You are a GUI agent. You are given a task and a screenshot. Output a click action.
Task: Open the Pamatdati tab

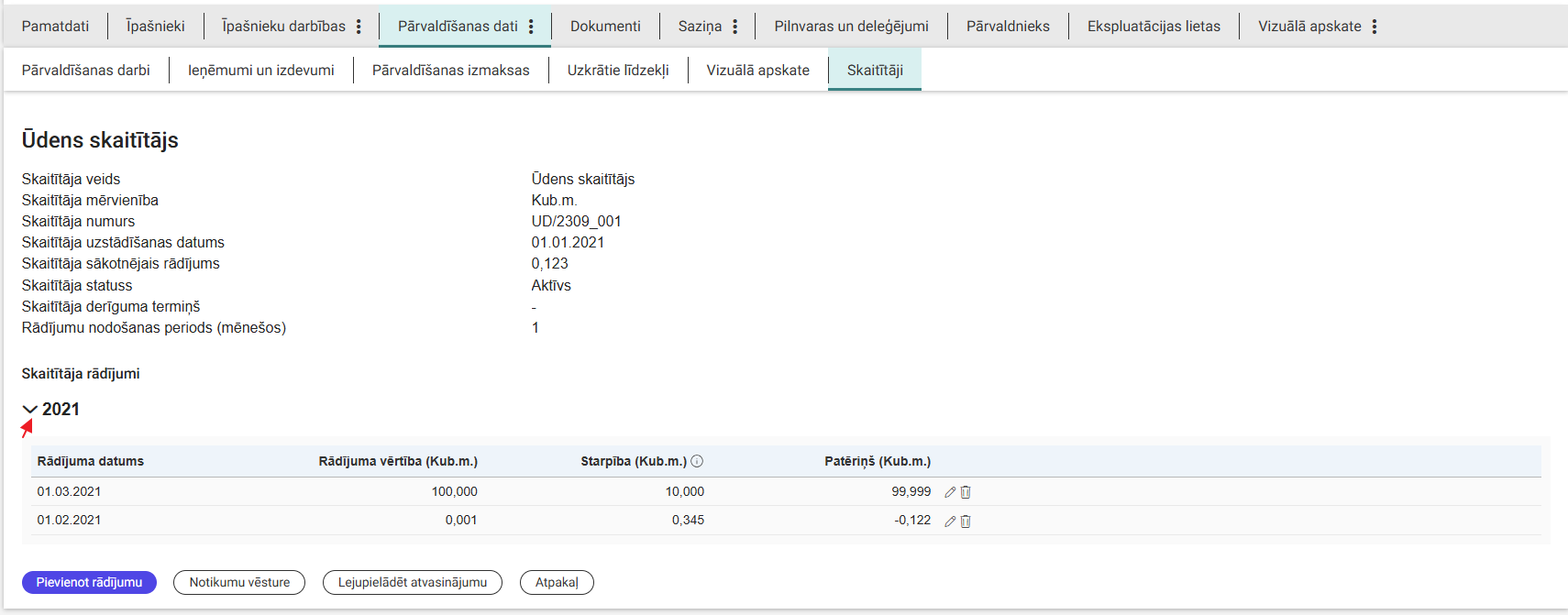[55, 27]
